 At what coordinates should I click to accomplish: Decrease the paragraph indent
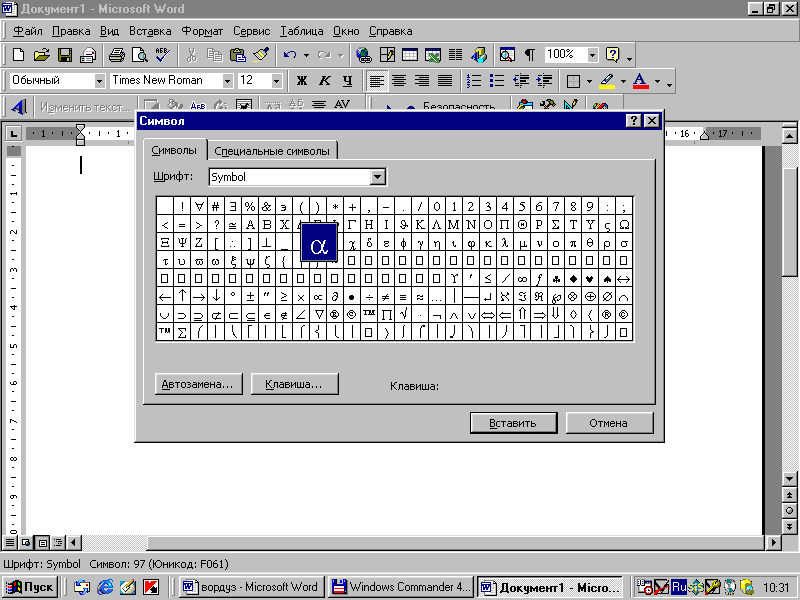click(x=521, y=81)
